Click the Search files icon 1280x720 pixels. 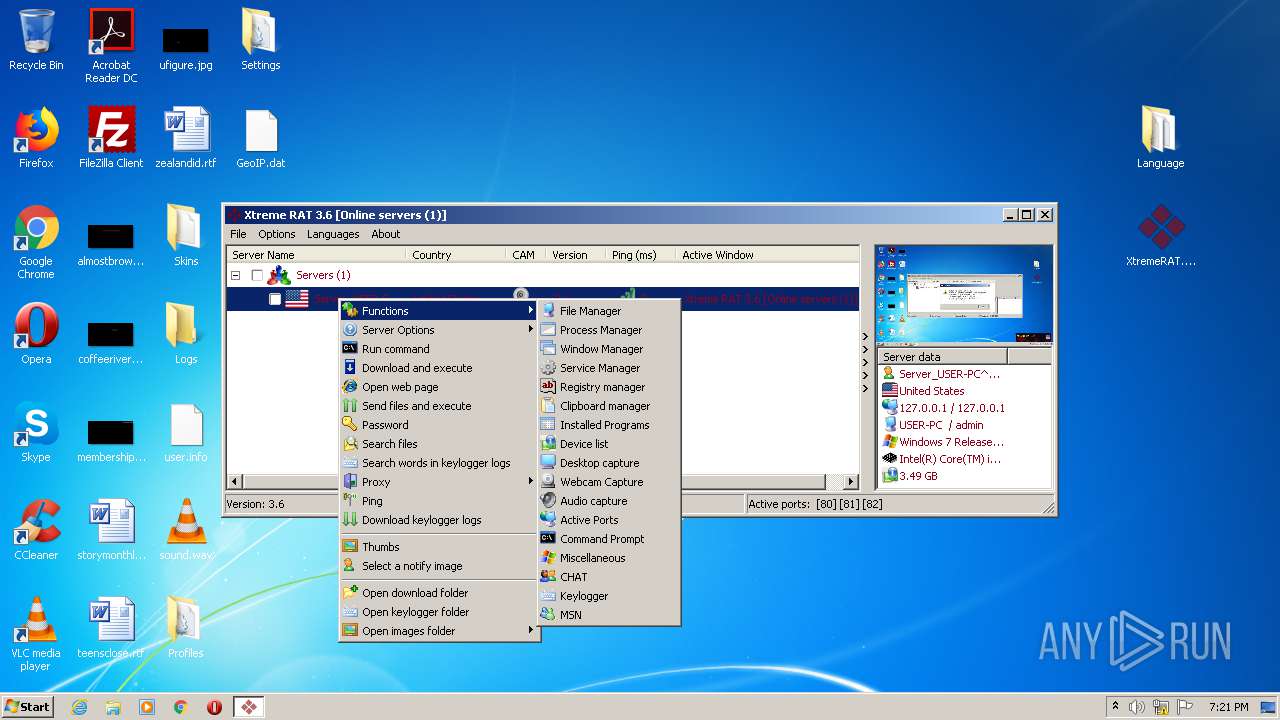350,444
